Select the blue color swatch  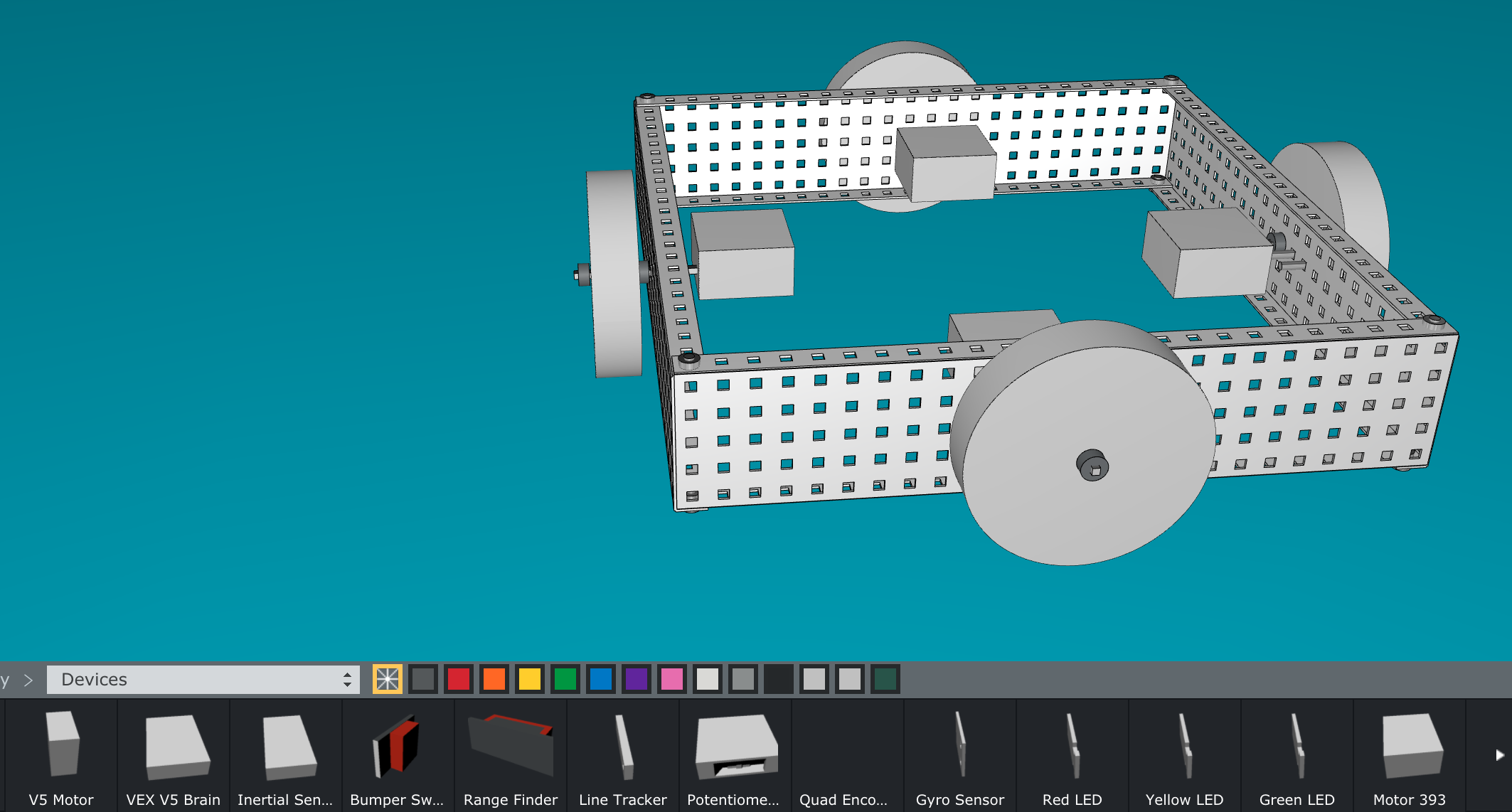(x=601, y=679)
